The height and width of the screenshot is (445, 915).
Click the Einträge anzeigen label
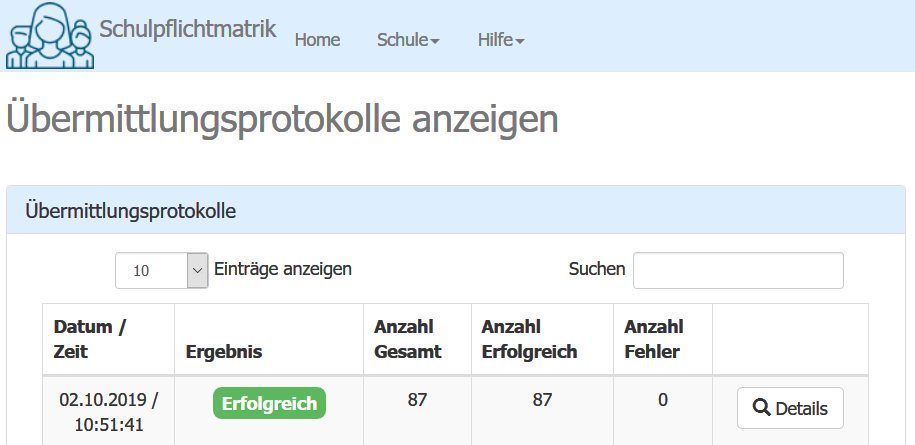tap(283, 269)
